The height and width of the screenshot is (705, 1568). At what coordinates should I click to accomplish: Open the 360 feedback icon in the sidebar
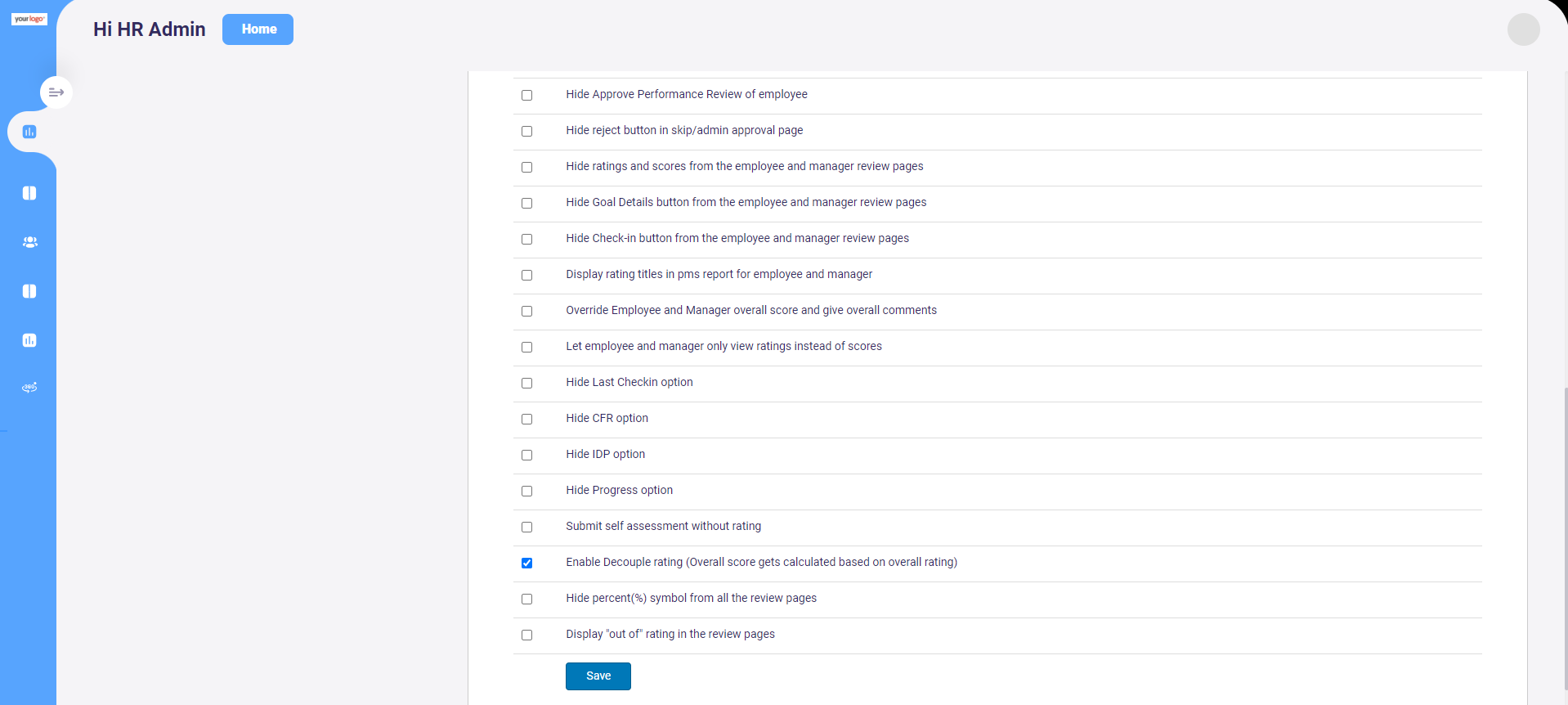[29, 388]
